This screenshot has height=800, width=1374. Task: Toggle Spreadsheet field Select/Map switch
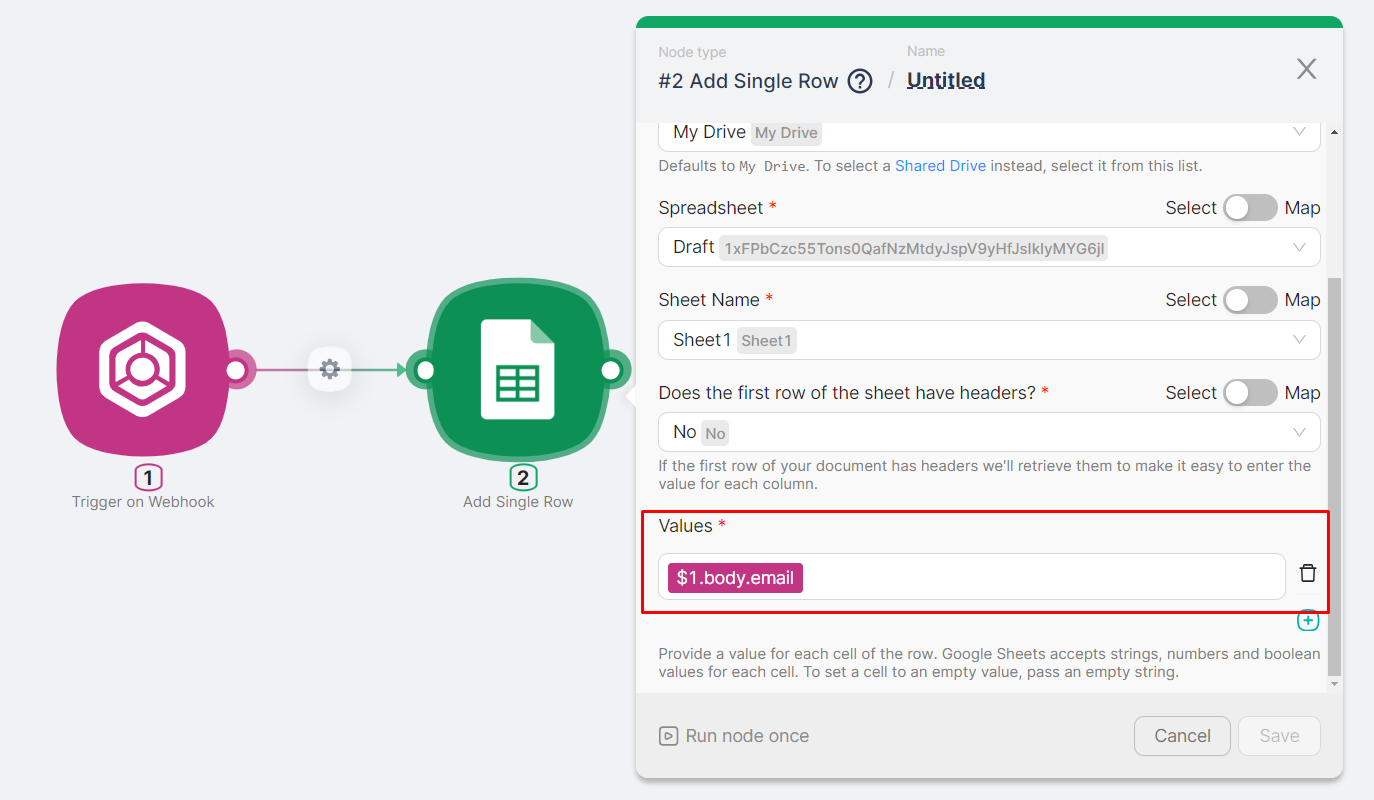point(1250,208)
